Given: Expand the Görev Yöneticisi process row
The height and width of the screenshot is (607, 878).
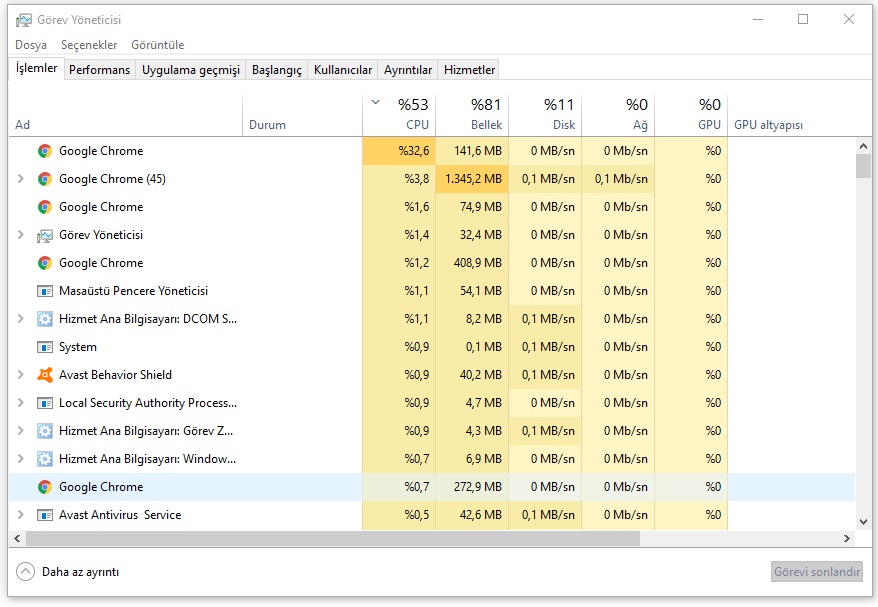Looking at the screenshot, I should (x=21, y=235).
